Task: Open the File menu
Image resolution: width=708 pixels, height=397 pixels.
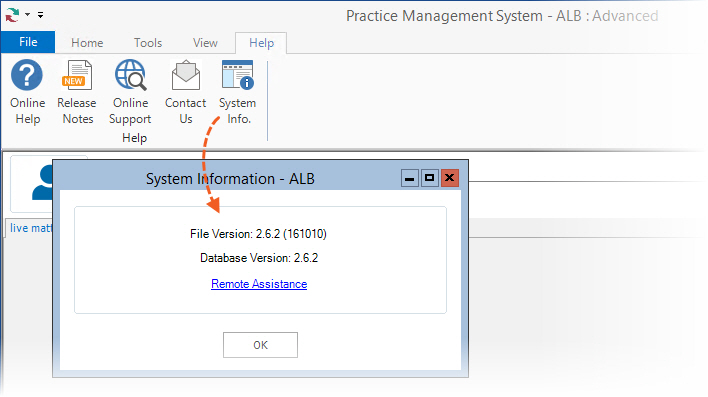Action: [x=28, y=42]
